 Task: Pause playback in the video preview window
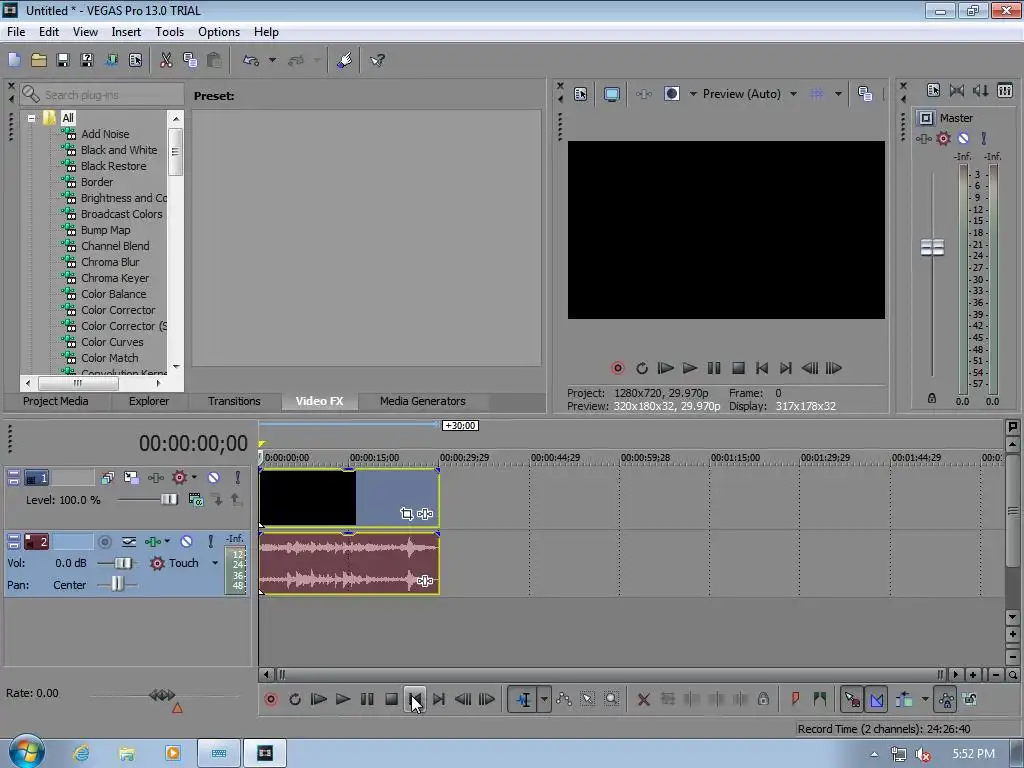tap(714, 368)
